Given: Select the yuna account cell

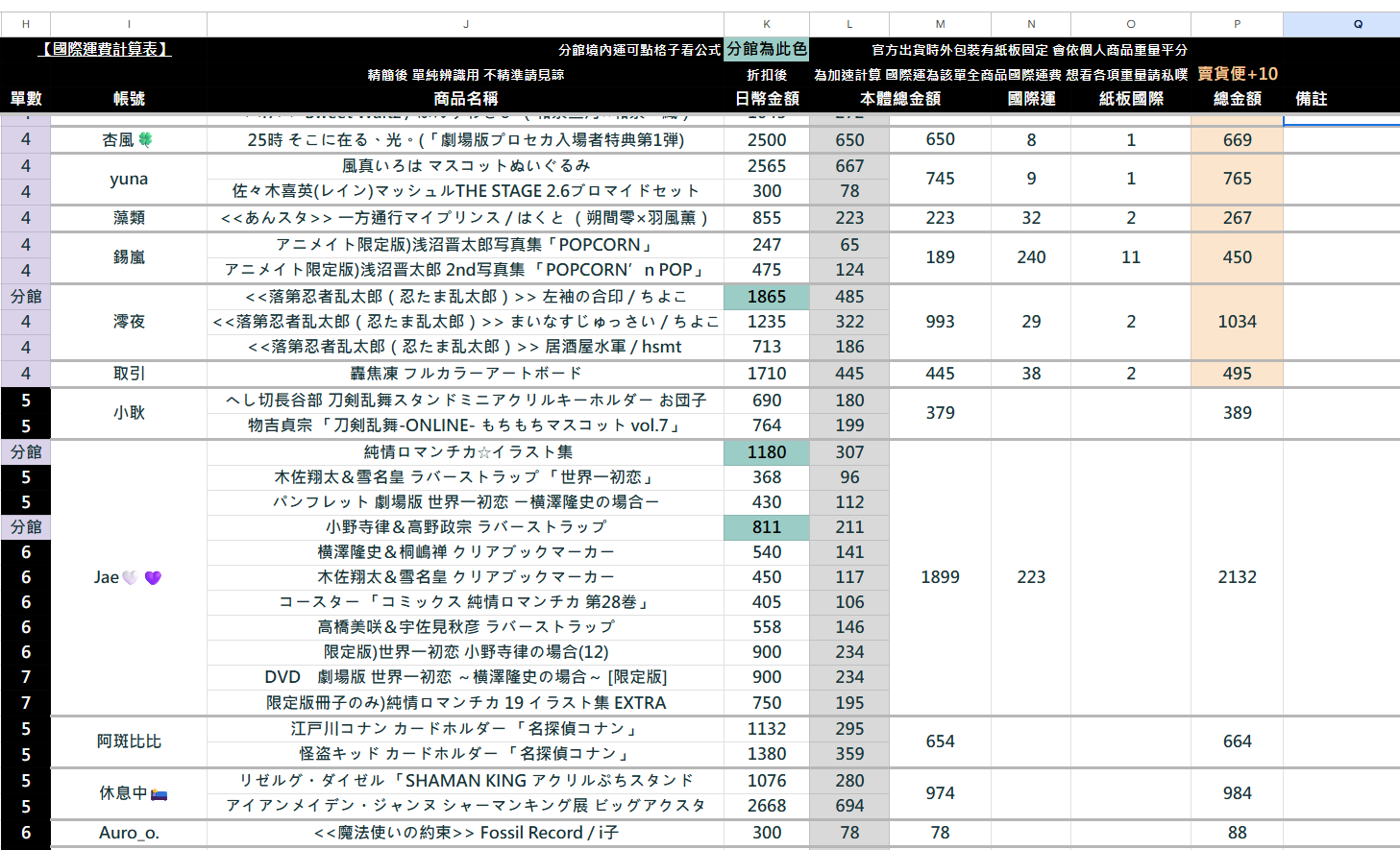Looking at the screenshot, I should click(x=129, y=179).
